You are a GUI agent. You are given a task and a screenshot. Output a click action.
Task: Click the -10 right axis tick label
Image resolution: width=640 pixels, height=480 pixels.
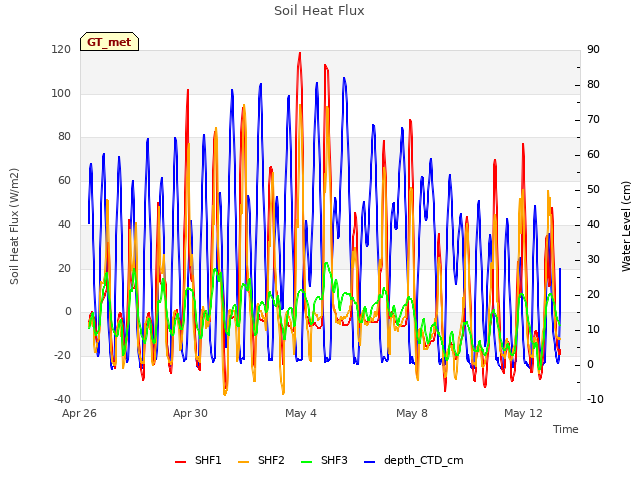595,399
